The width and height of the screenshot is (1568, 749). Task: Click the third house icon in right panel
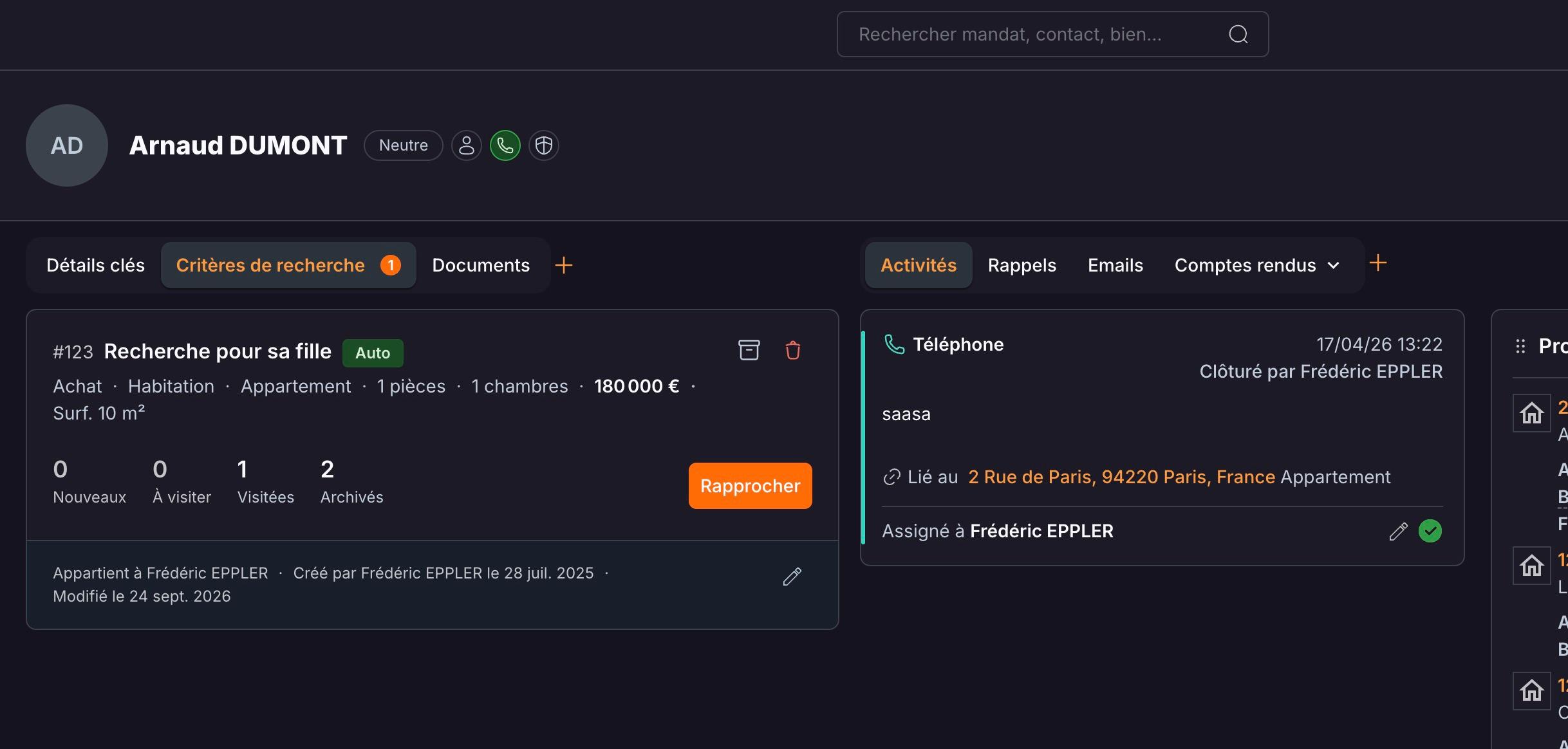point(1532,691)
